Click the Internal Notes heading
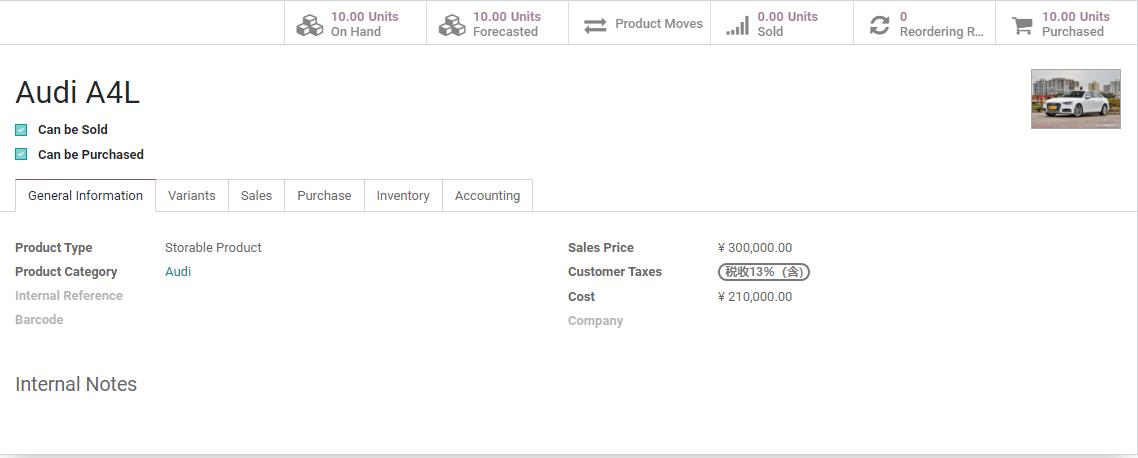 tap(76, 384)
